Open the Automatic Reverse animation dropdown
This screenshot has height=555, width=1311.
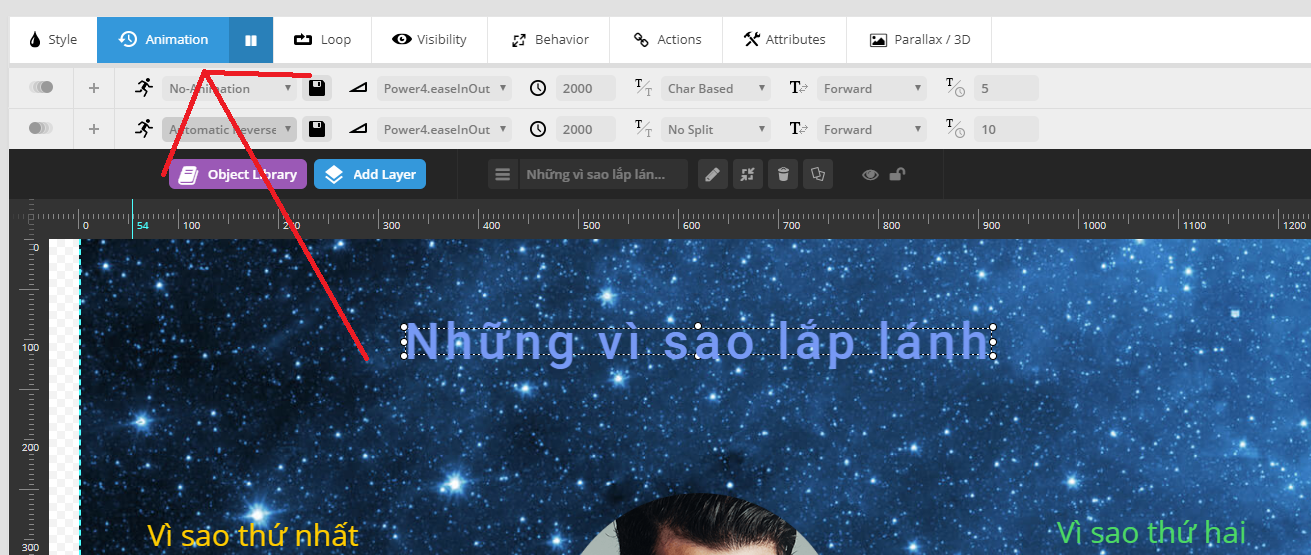[x=230, y=129]
